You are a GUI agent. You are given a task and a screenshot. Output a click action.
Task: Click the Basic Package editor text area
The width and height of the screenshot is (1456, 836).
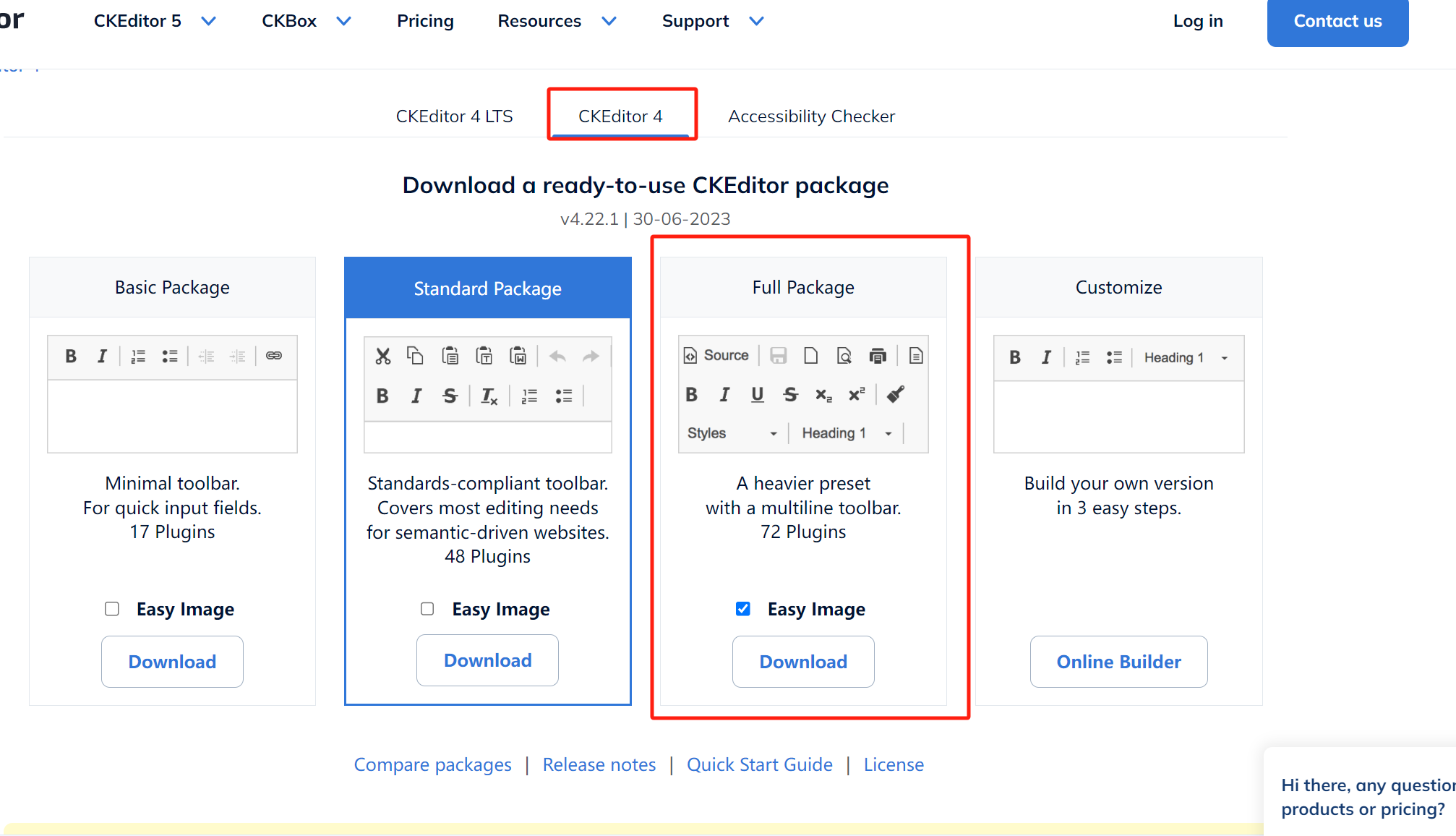172,417
